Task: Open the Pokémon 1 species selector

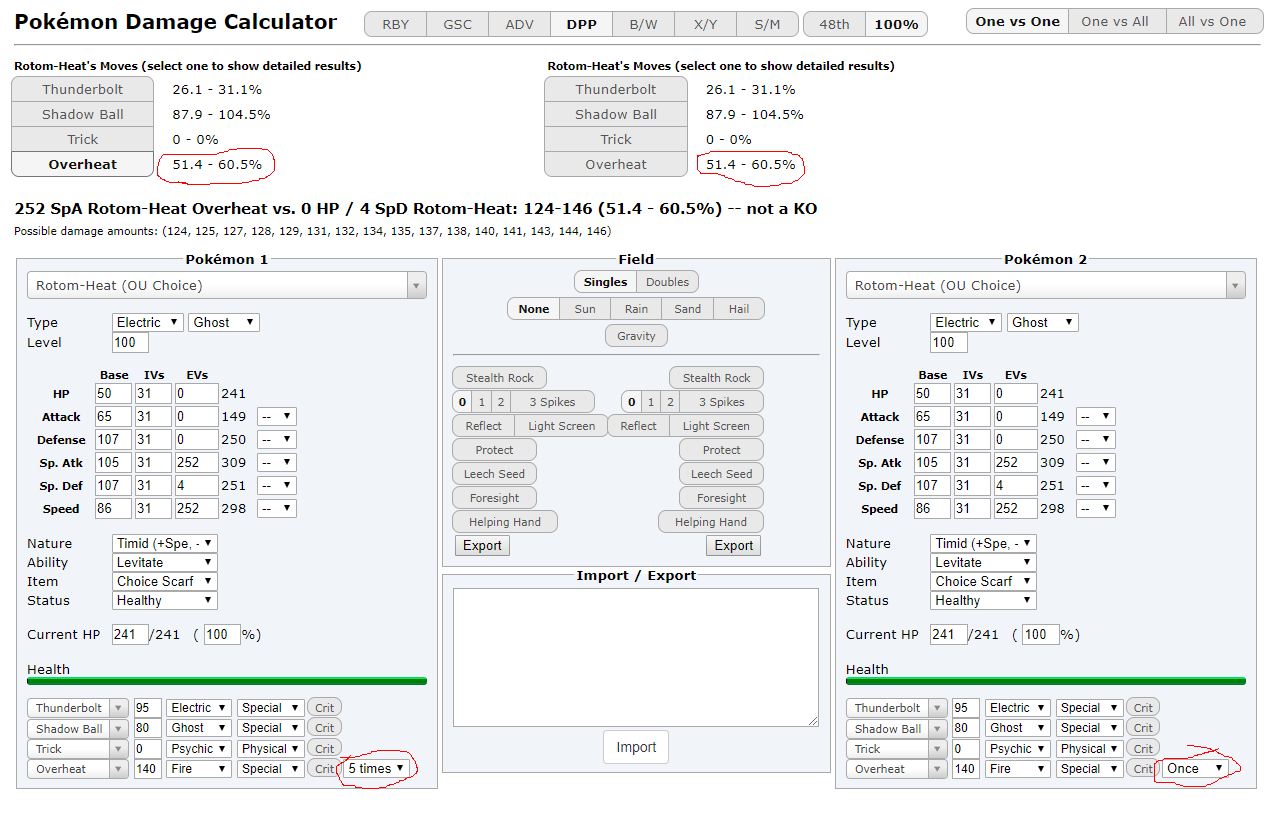Action: coord(227,285)
